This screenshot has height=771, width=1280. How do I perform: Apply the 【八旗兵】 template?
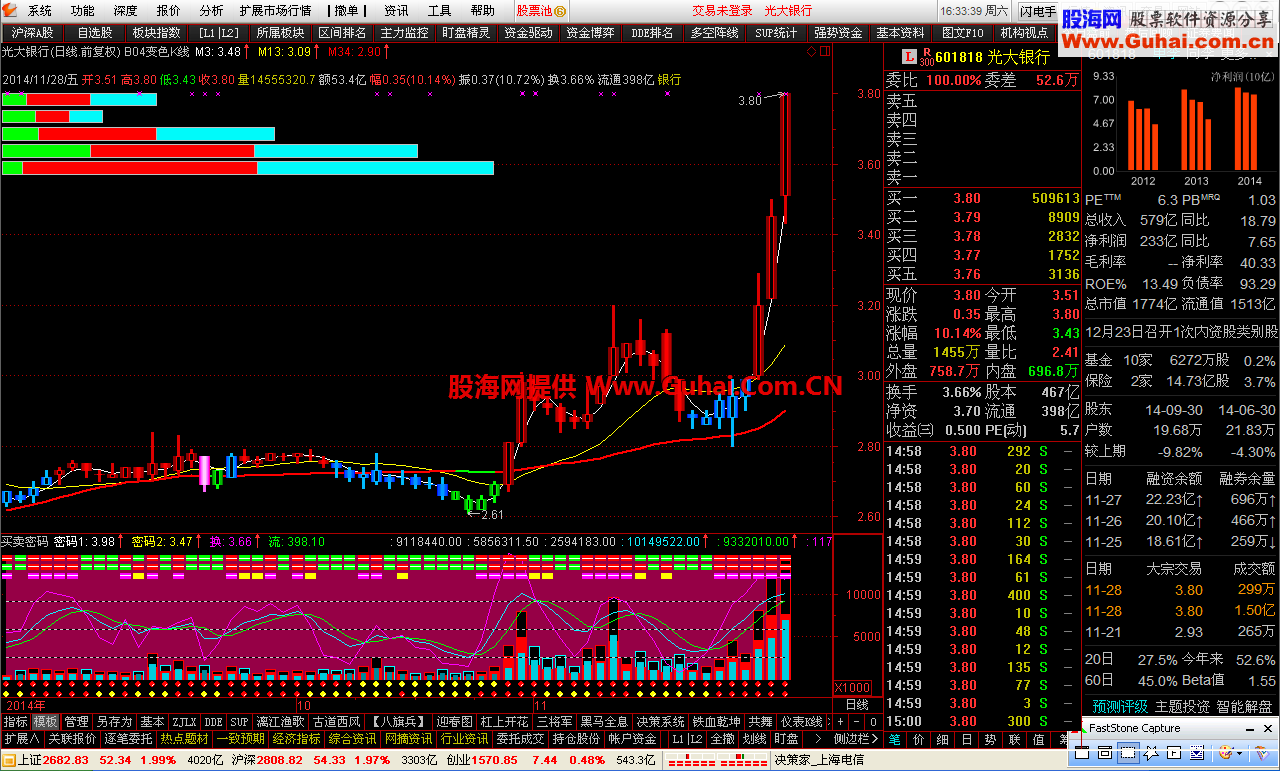[399, 721]
